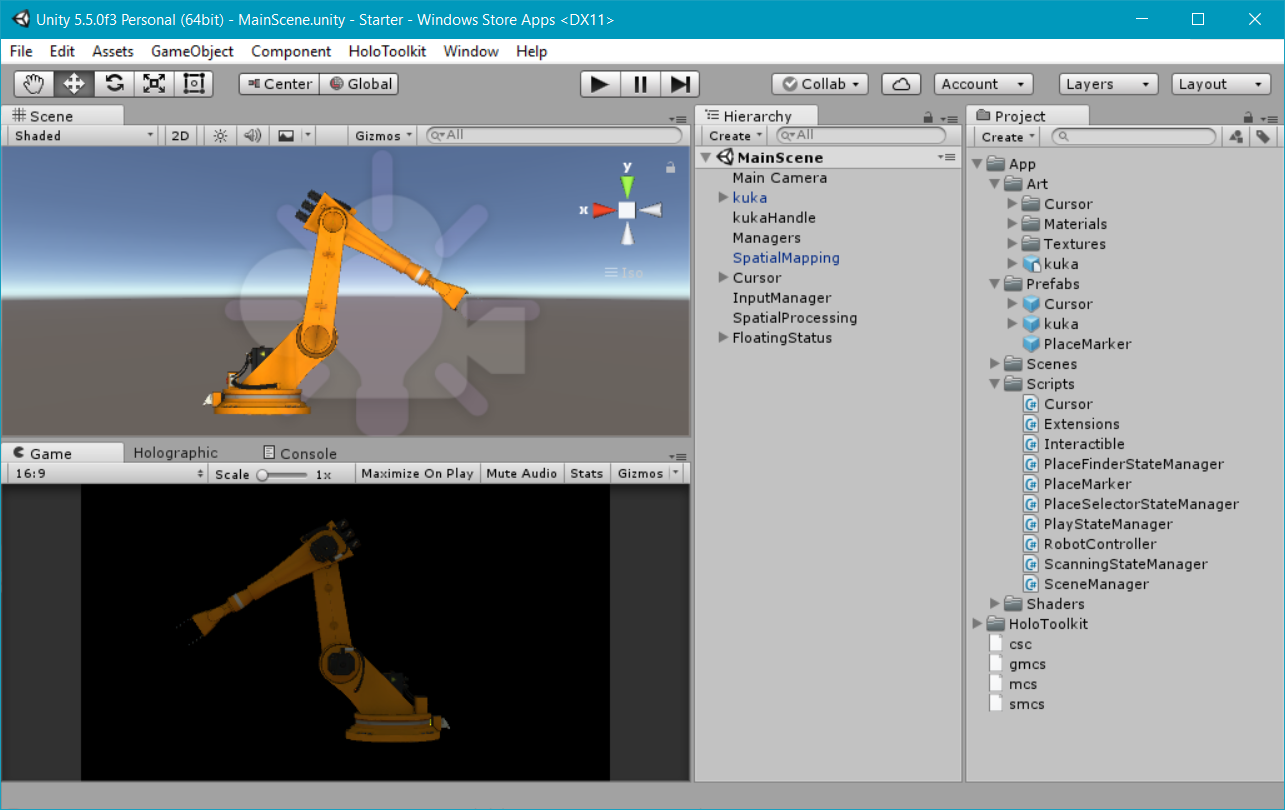Select PlayStateManager script
The image size is (1285, 810).
point(1098,524)
